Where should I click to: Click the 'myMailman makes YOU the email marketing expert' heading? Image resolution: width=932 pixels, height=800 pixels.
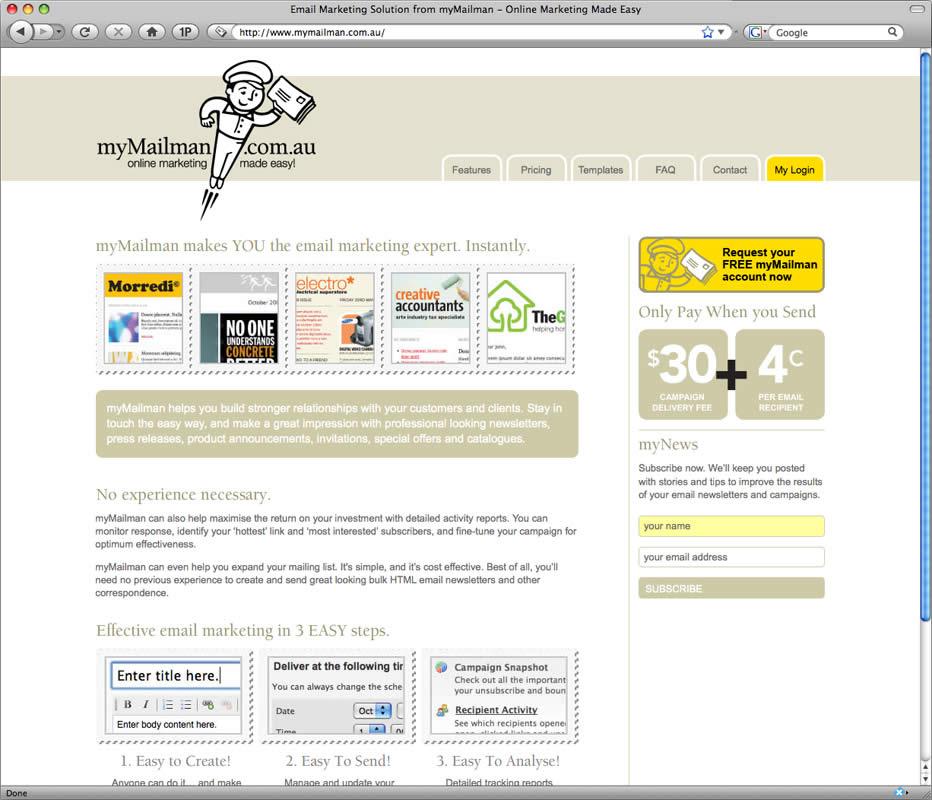click(x=313, y=245)
